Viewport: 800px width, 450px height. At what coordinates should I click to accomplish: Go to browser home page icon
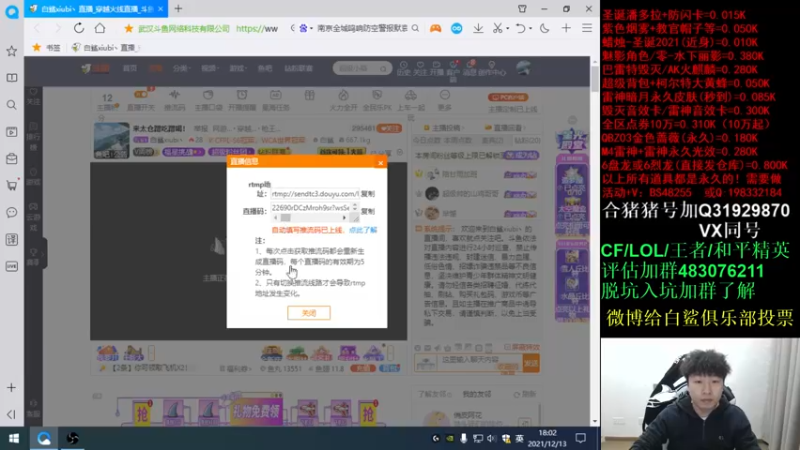(100, 28)
